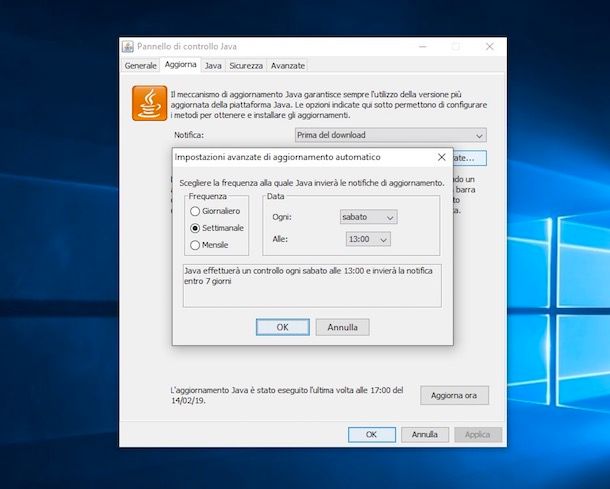Click the Java title bar icon

pos(128,47)
